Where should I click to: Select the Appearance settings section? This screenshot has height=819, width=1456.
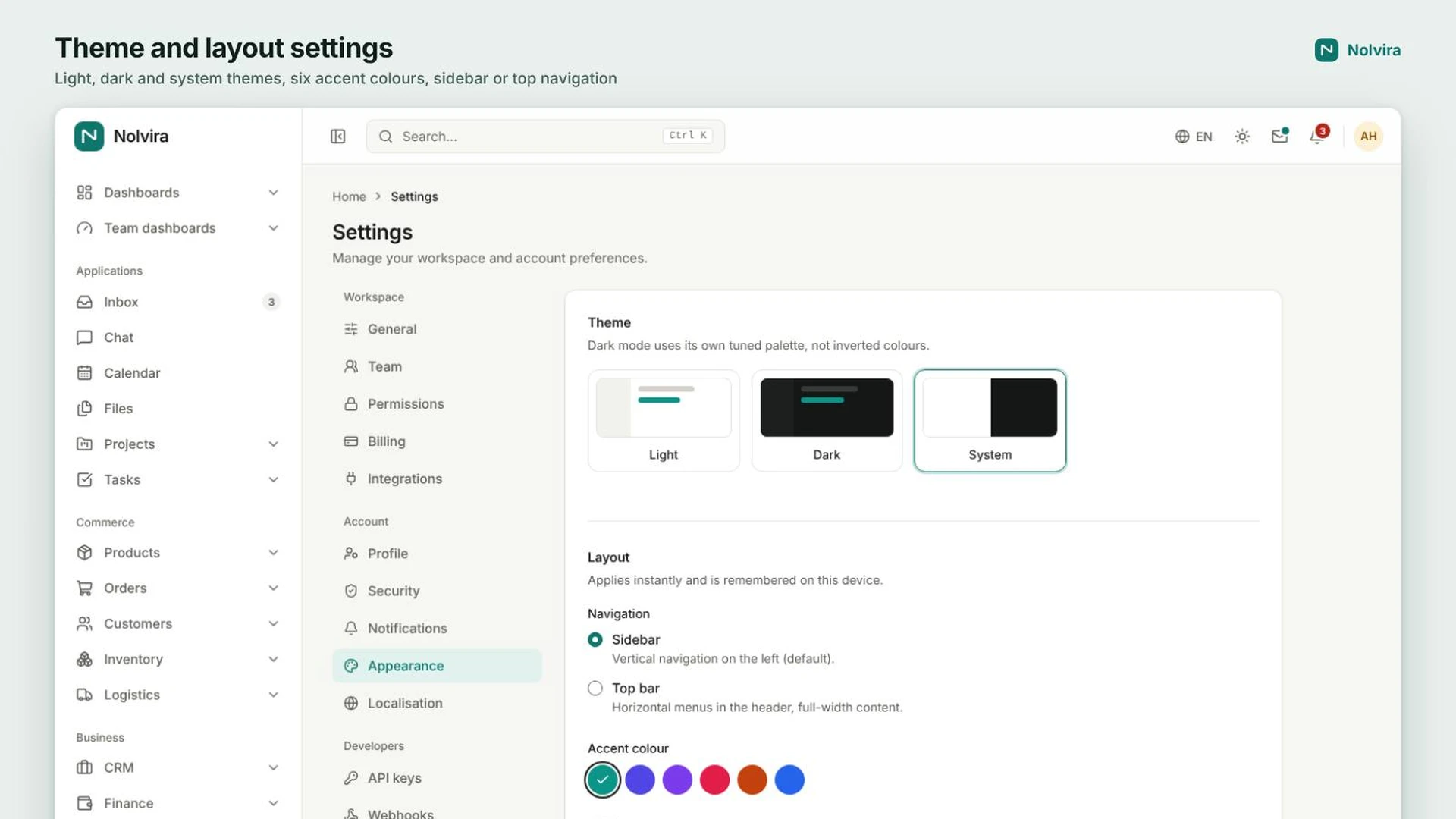pos(437,666)
